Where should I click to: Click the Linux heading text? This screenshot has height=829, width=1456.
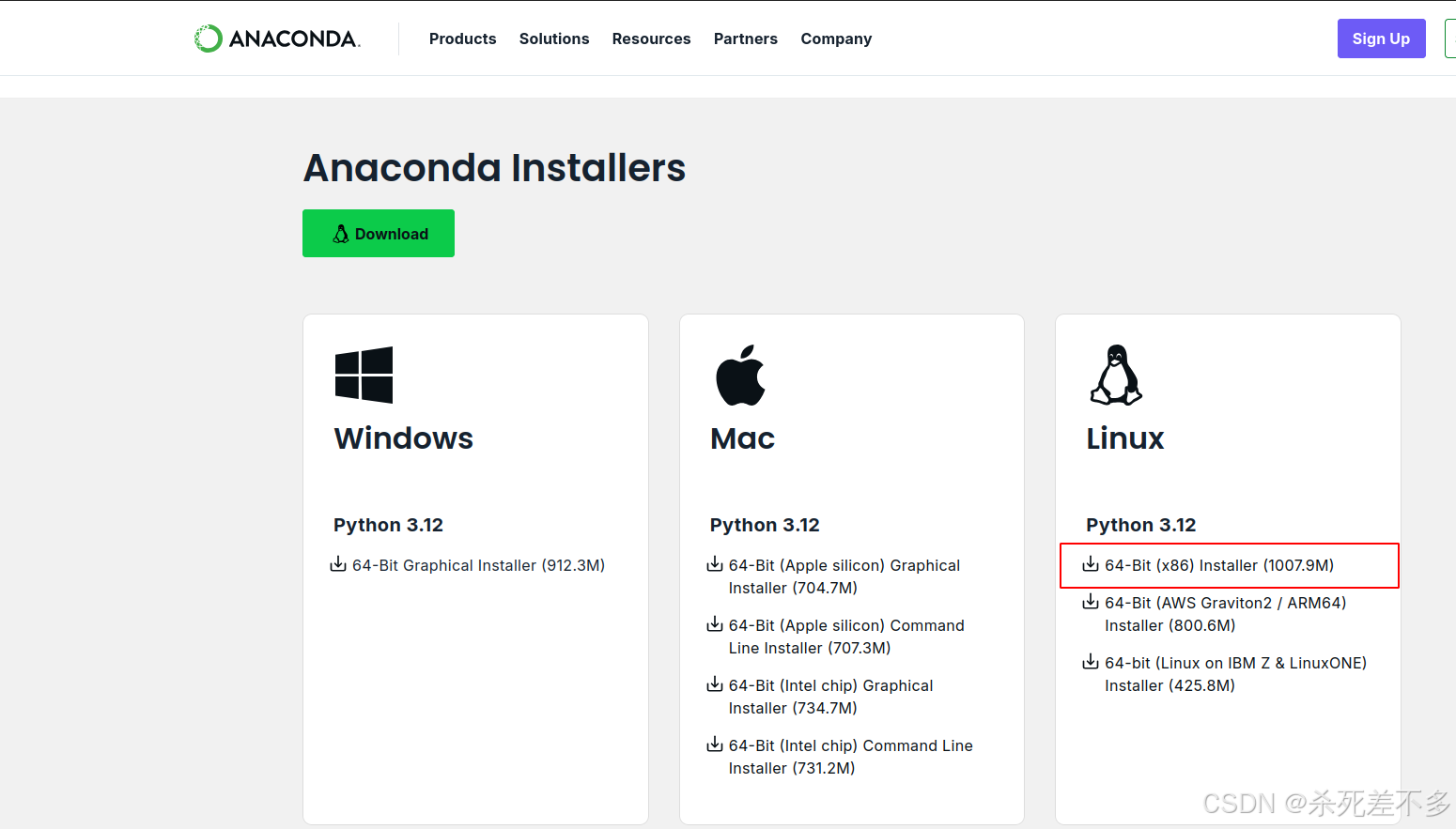(1125, 438)
